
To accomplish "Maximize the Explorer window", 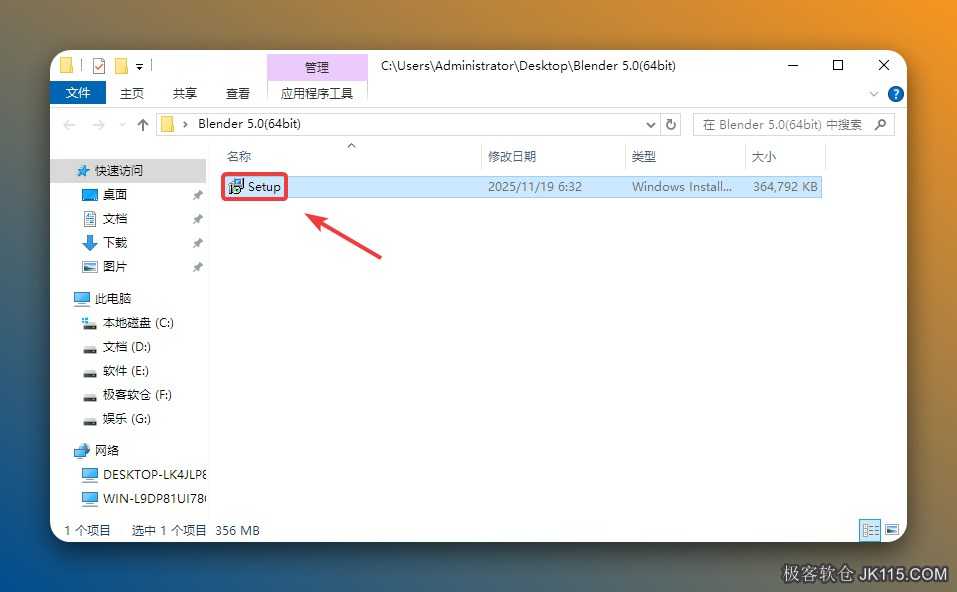I will [x=838, y=65].
